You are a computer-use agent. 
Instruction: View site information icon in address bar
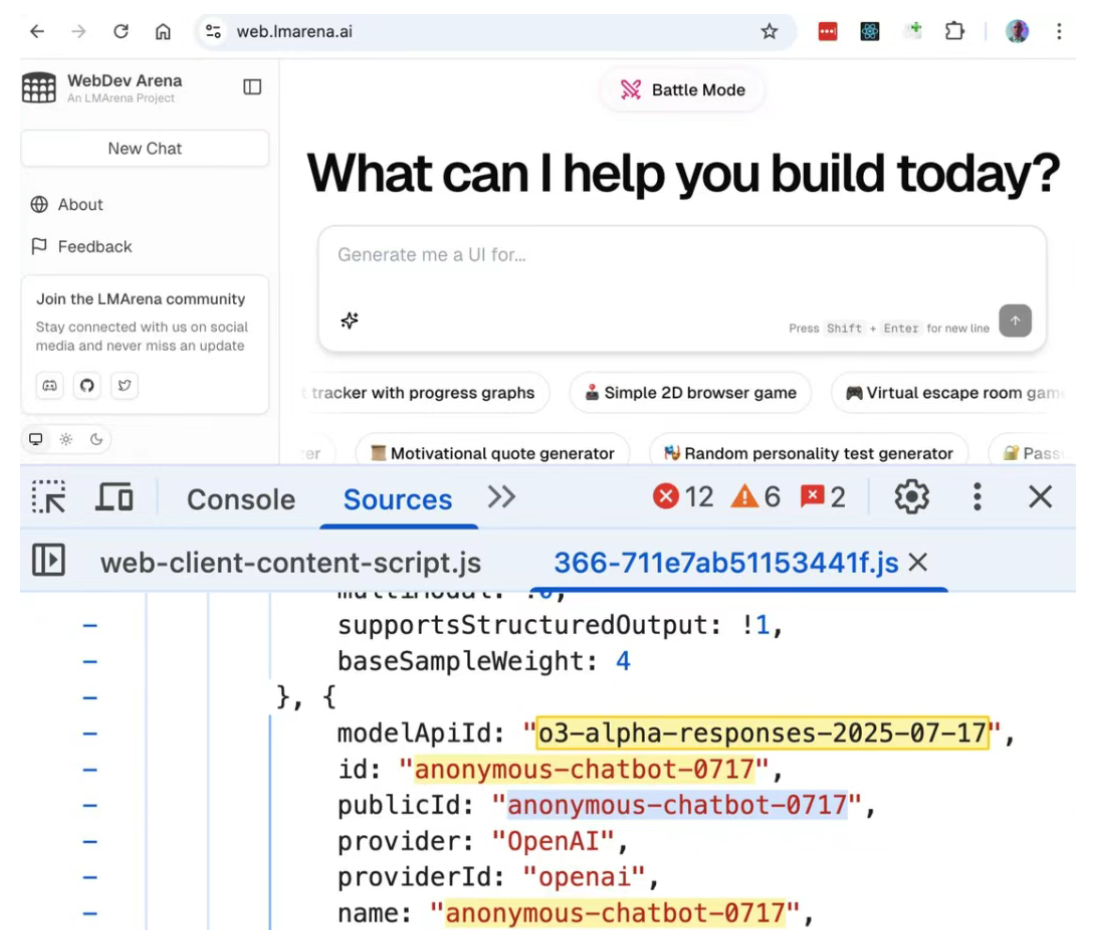pos(213,31)
